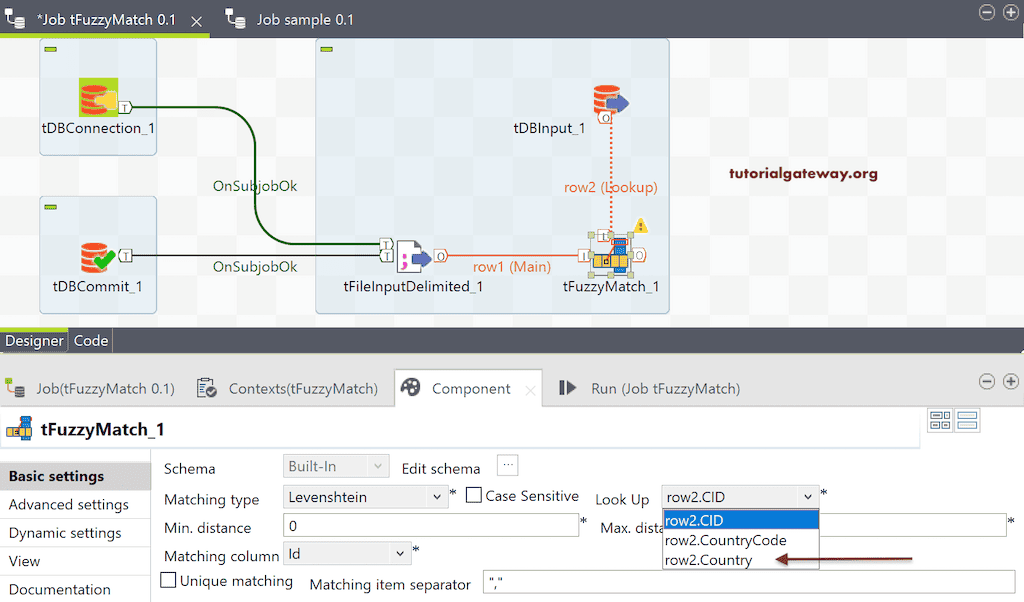The height and width of the screenshot is (602, 1024).
Task: Click the Run tab's play icon
Action: [x=565, y=388]
